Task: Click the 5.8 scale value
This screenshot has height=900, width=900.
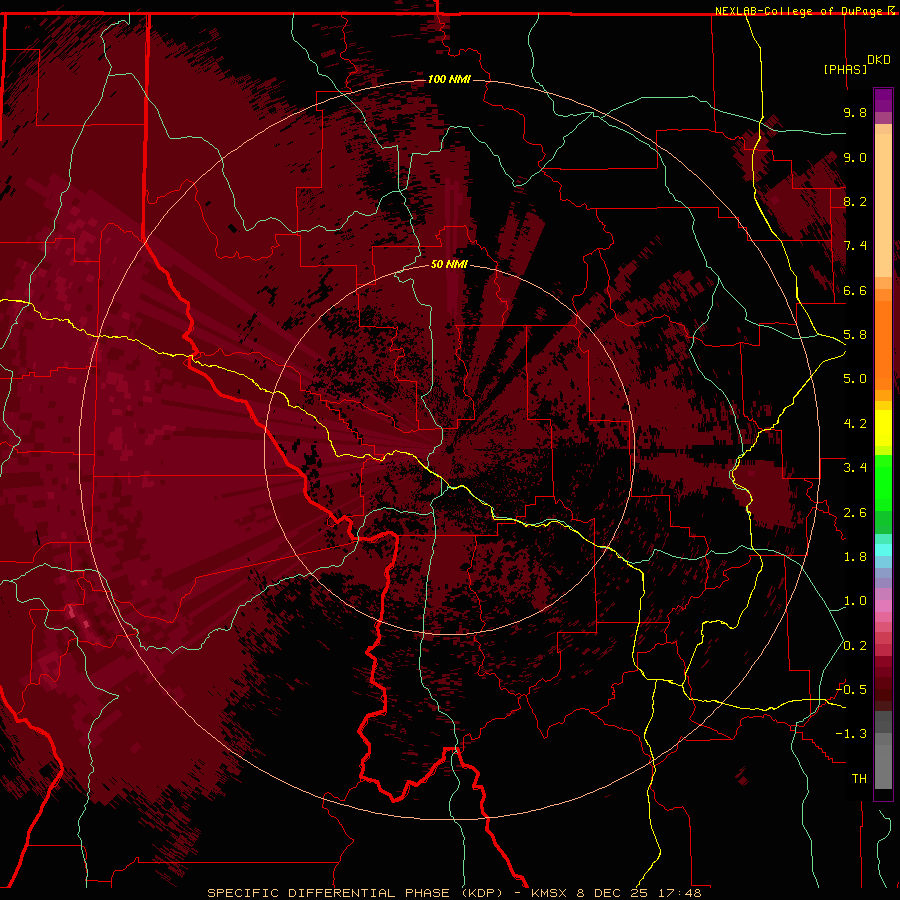Action: point(855,335)
